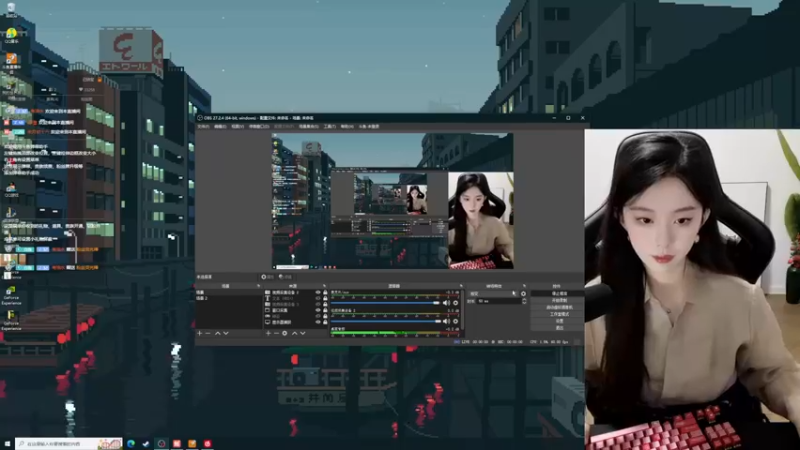
Task: Click the 退出 exit button in controls
Action: pyautogui.click(x=557, y=328)
